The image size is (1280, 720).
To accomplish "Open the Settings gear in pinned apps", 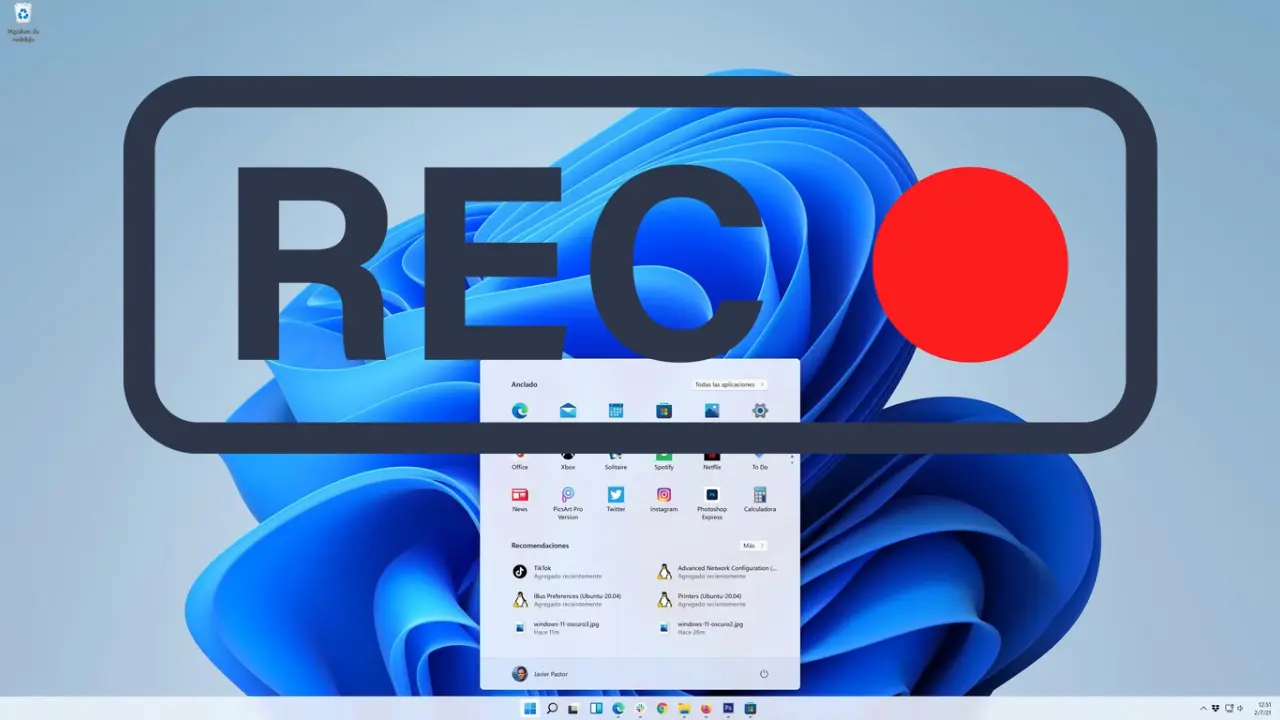I will 760,411.
